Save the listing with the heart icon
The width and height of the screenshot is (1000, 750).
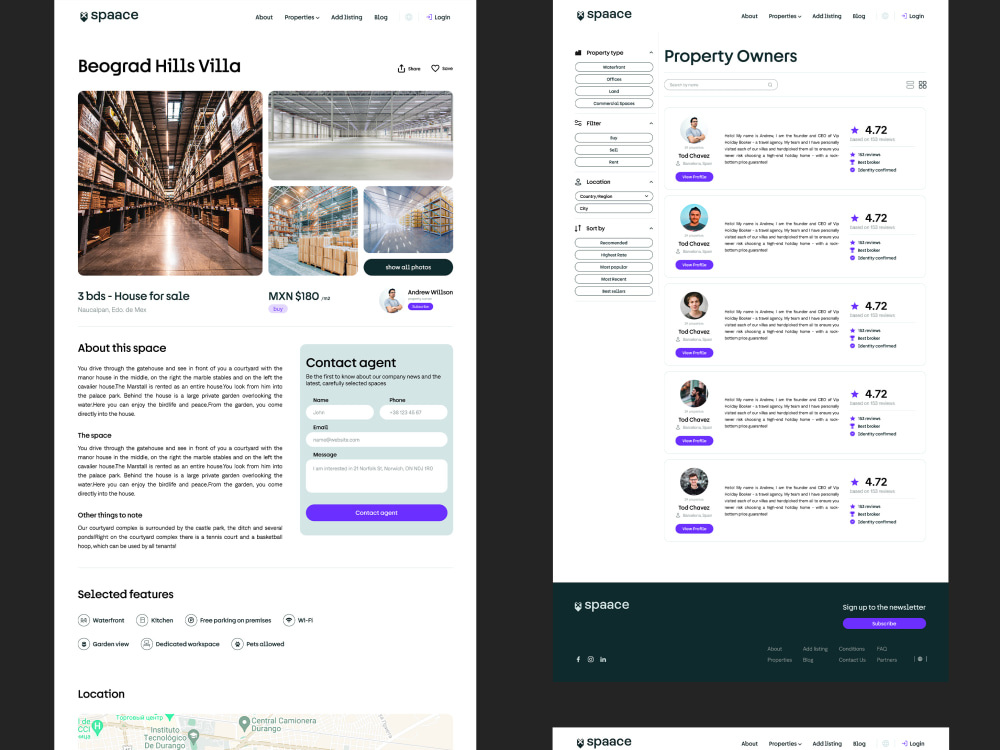pos(435,68)
